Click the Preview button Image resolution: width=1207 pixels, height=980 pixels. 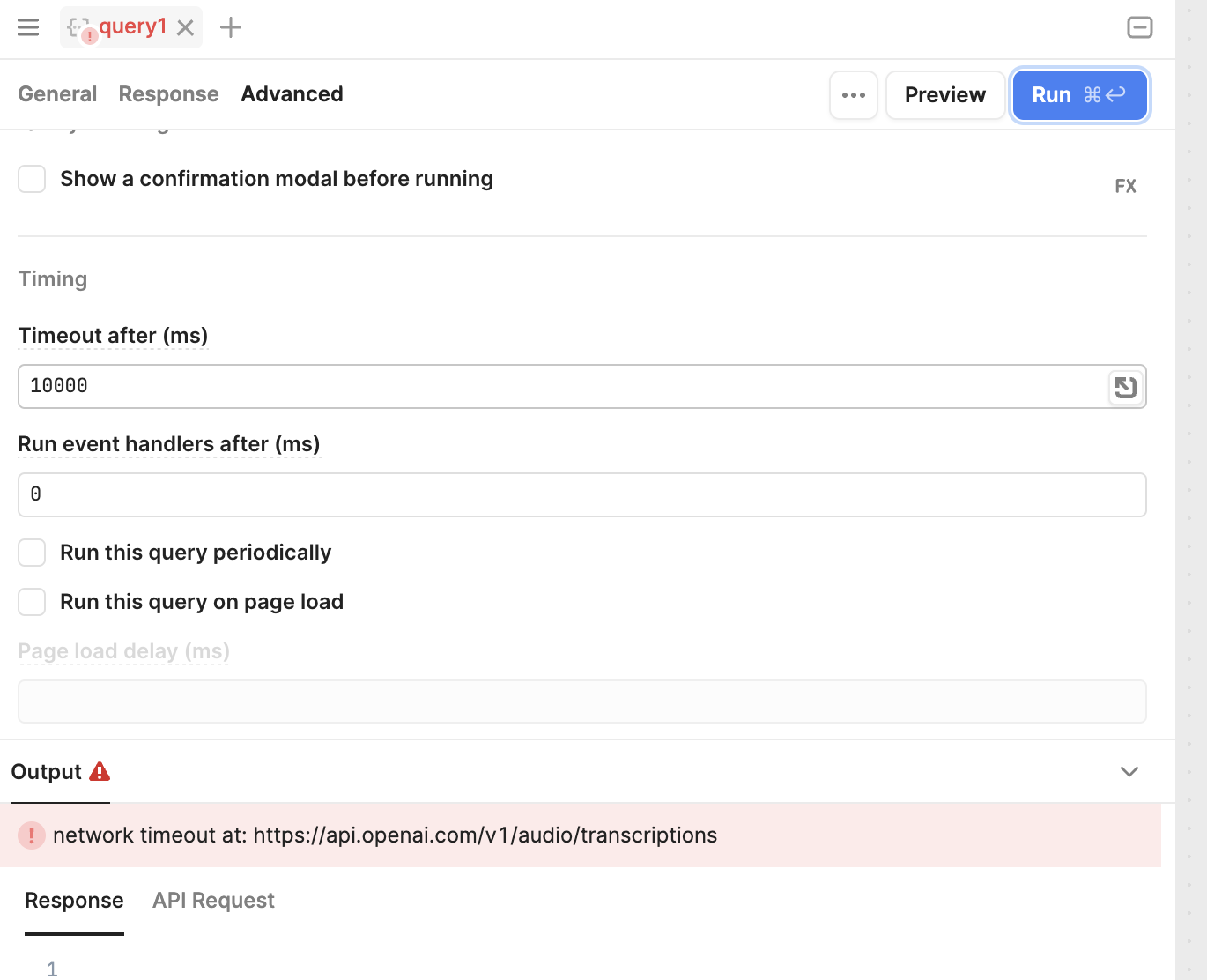coord(944,95)
